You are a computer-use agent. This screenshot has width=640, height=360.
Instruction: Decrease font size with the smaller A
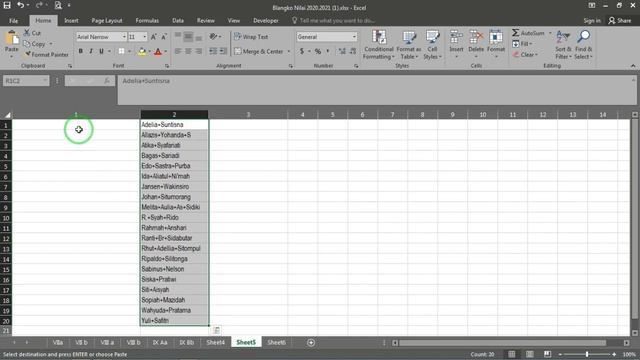pyautogui.click(x=164, y=37)
